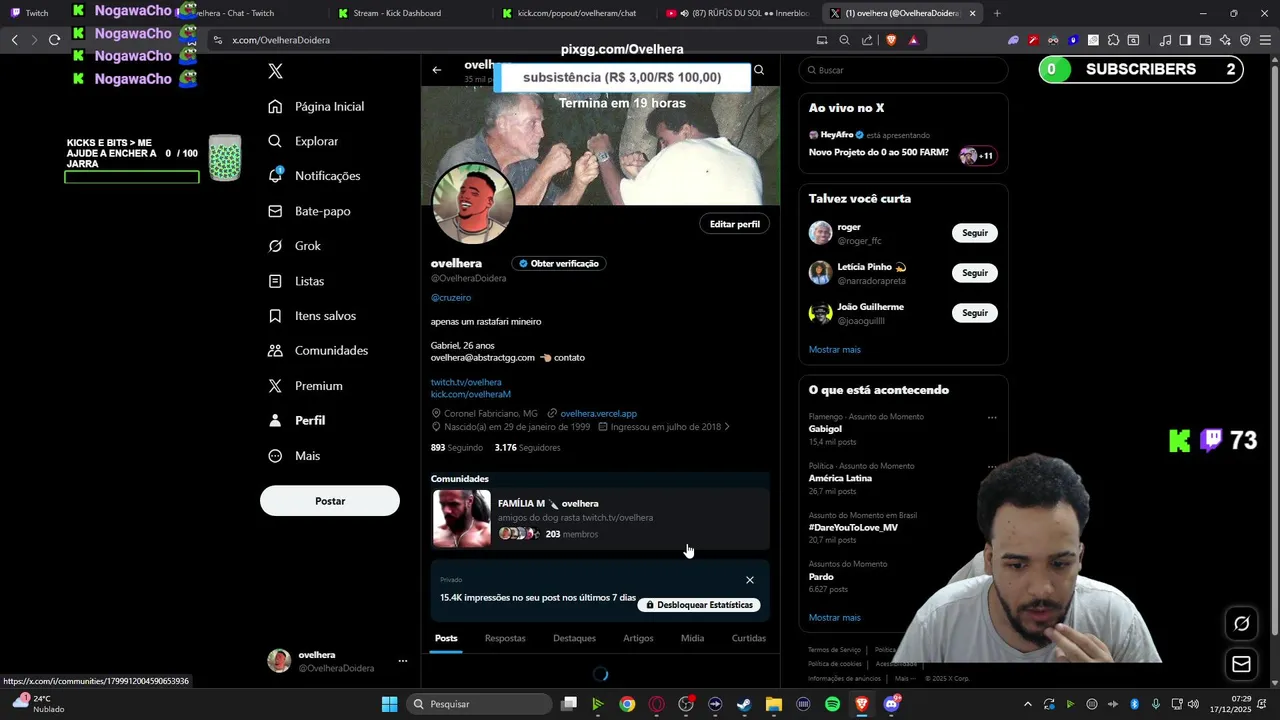Click the Brave Shields lion icon
Image resolution: width=1280 pixels, height=720 pixels.
point(891,40)
